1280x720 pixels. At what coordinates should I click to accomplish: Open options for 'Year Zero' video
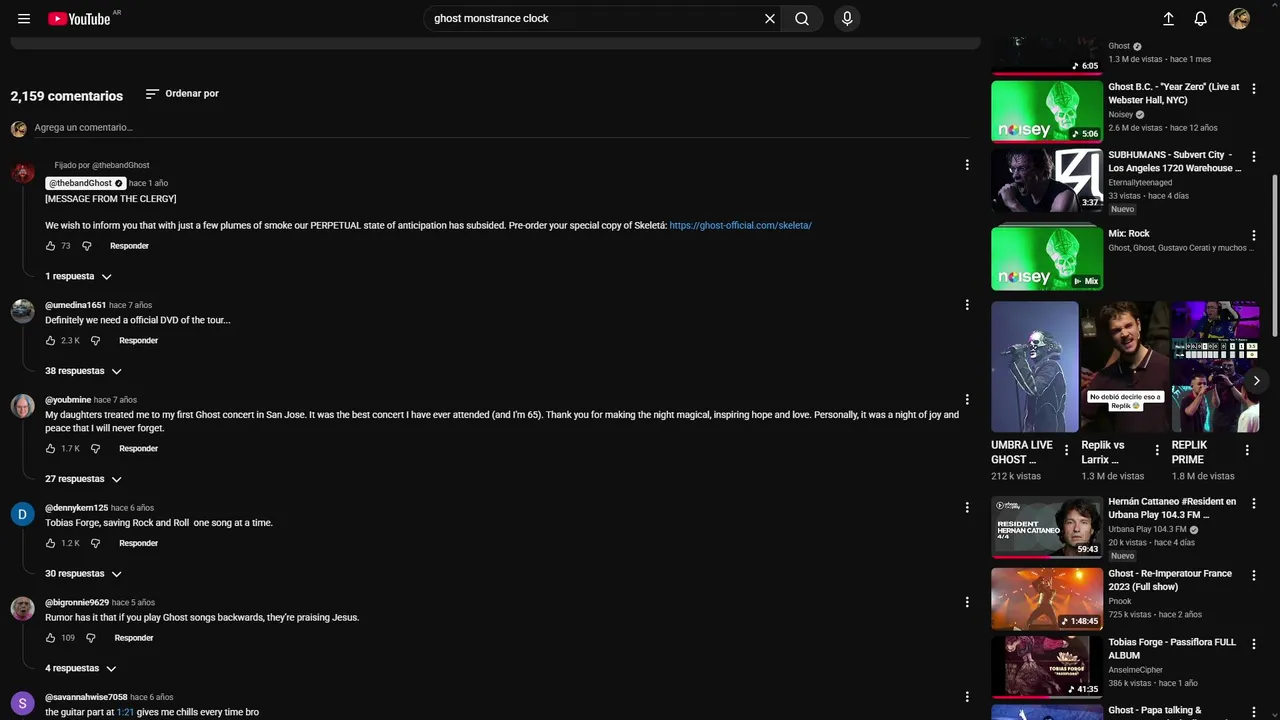tap(1254, 89)
